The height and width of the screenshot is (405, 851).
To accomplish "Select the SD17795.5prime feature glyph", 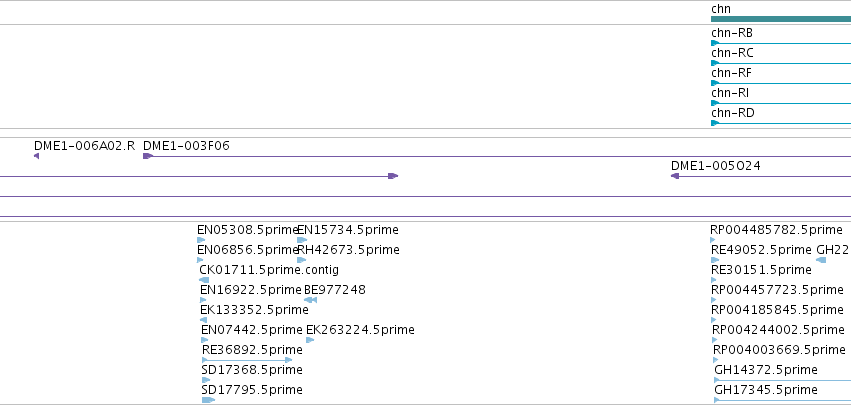I will [208, 400].
